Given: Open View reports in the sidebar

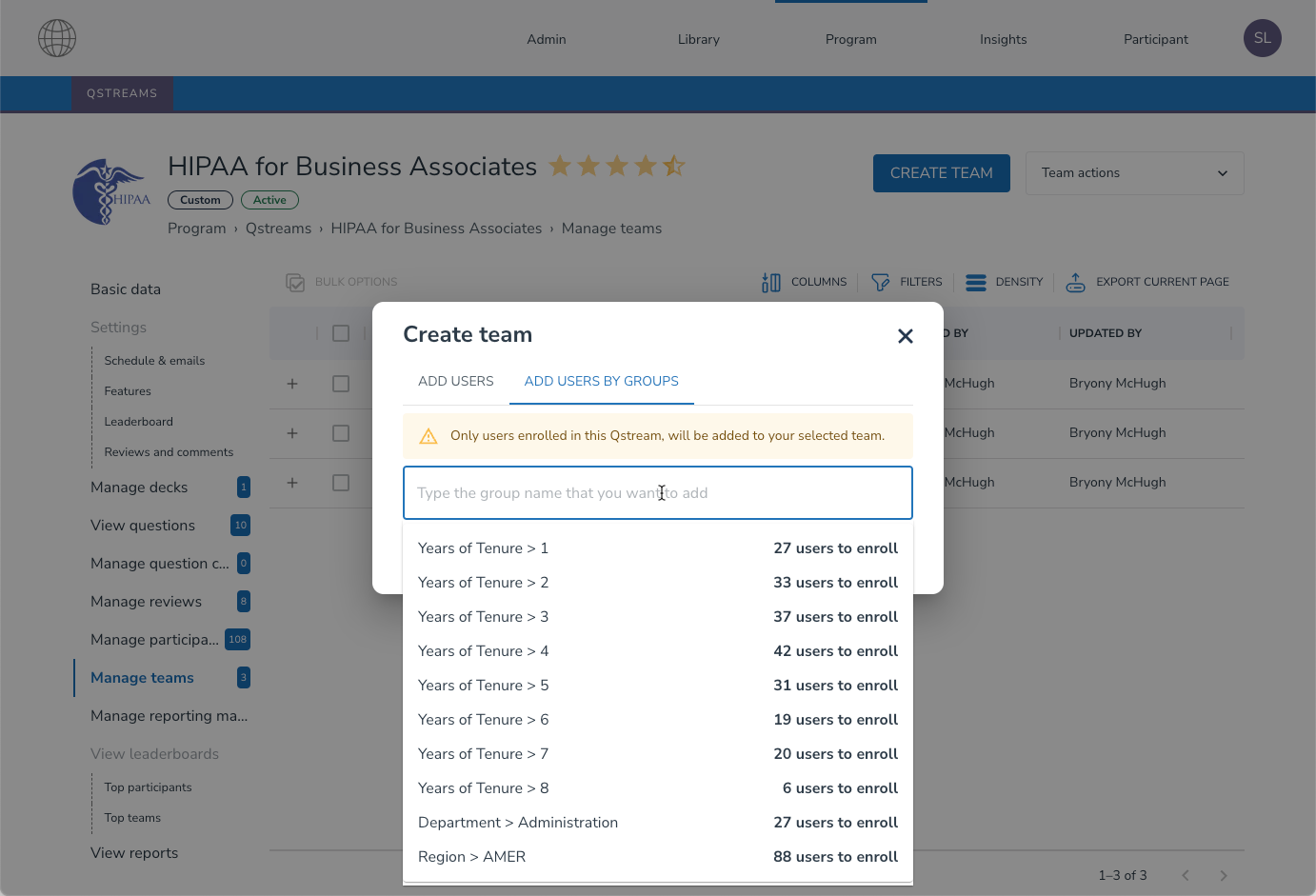Looking at the screenshot, I should (x=134, y=853).
